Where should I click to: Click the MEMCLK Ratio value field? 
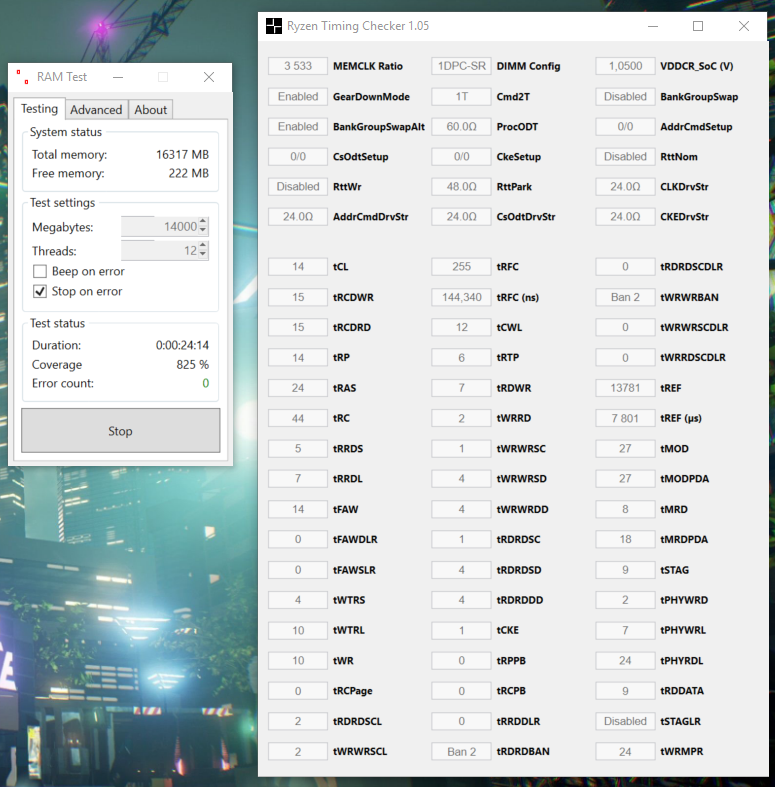(x=298, y=66)
